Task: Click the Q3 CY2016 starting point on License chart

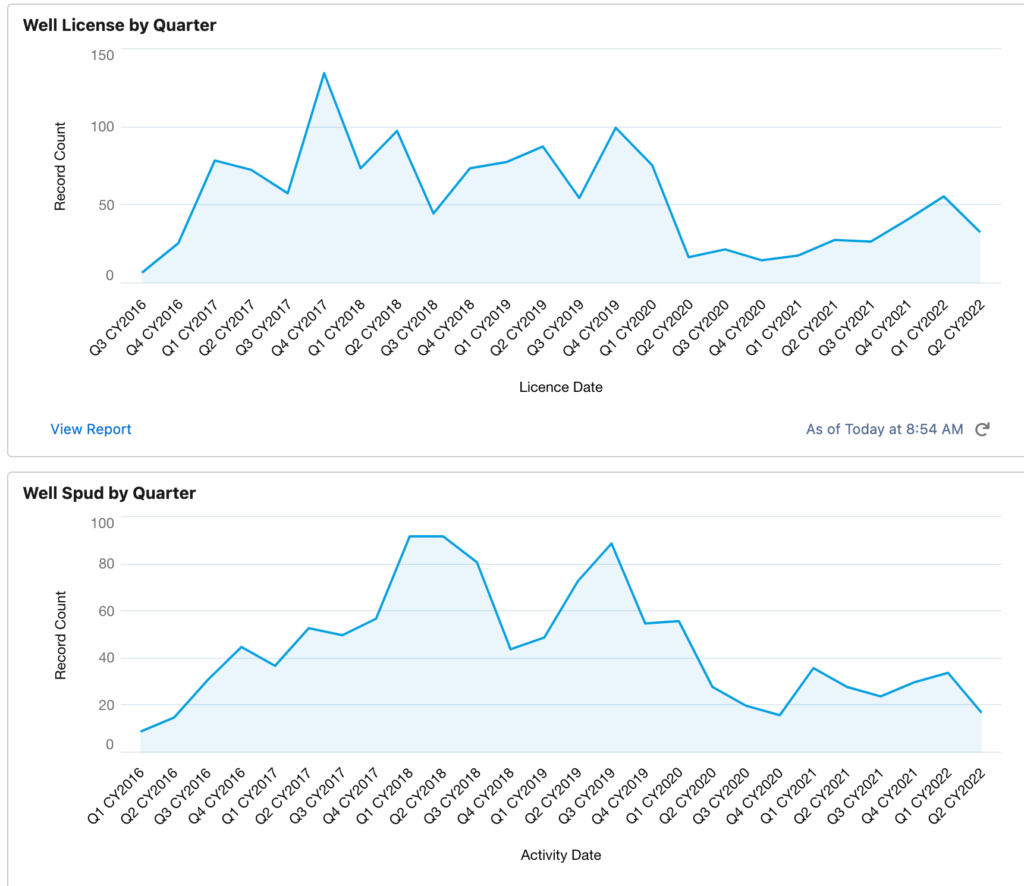Action: (142, 272)
